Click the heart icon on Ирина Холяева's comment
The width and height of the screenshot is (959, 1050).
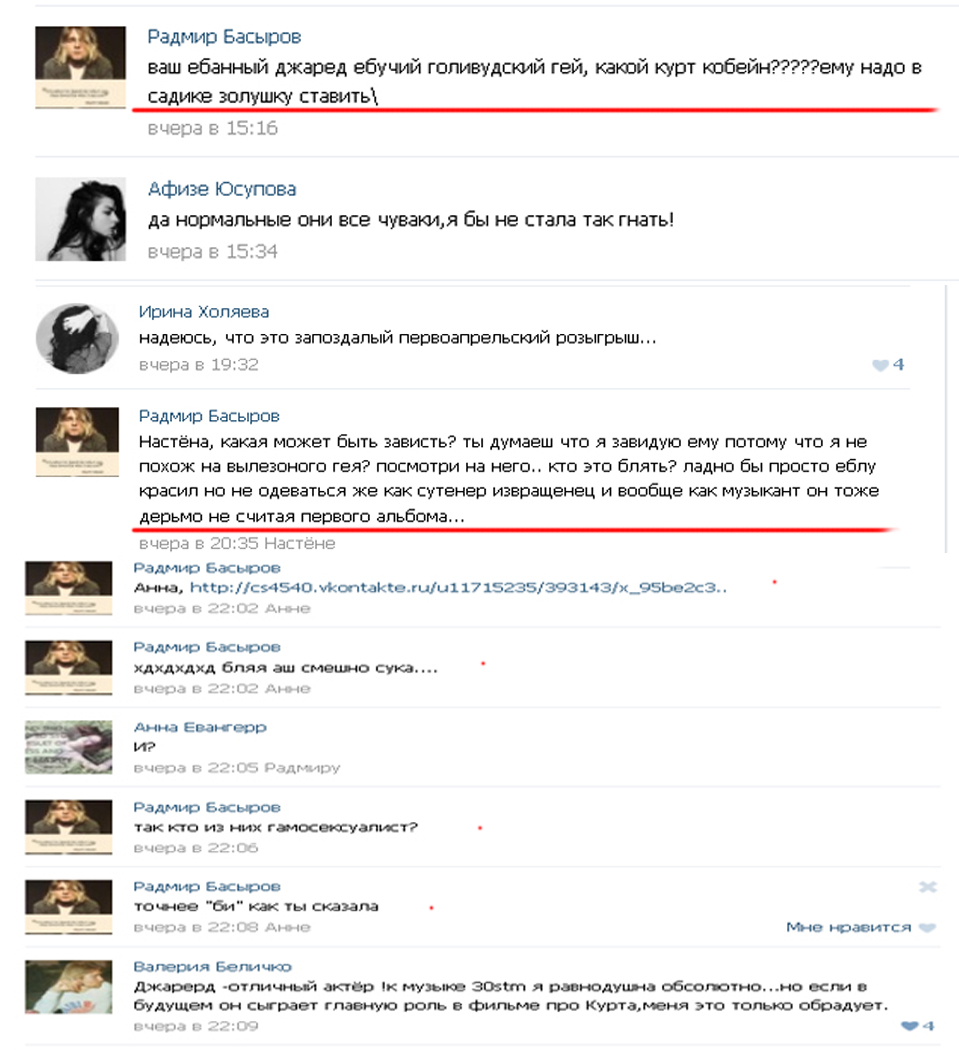click(880, 365)
